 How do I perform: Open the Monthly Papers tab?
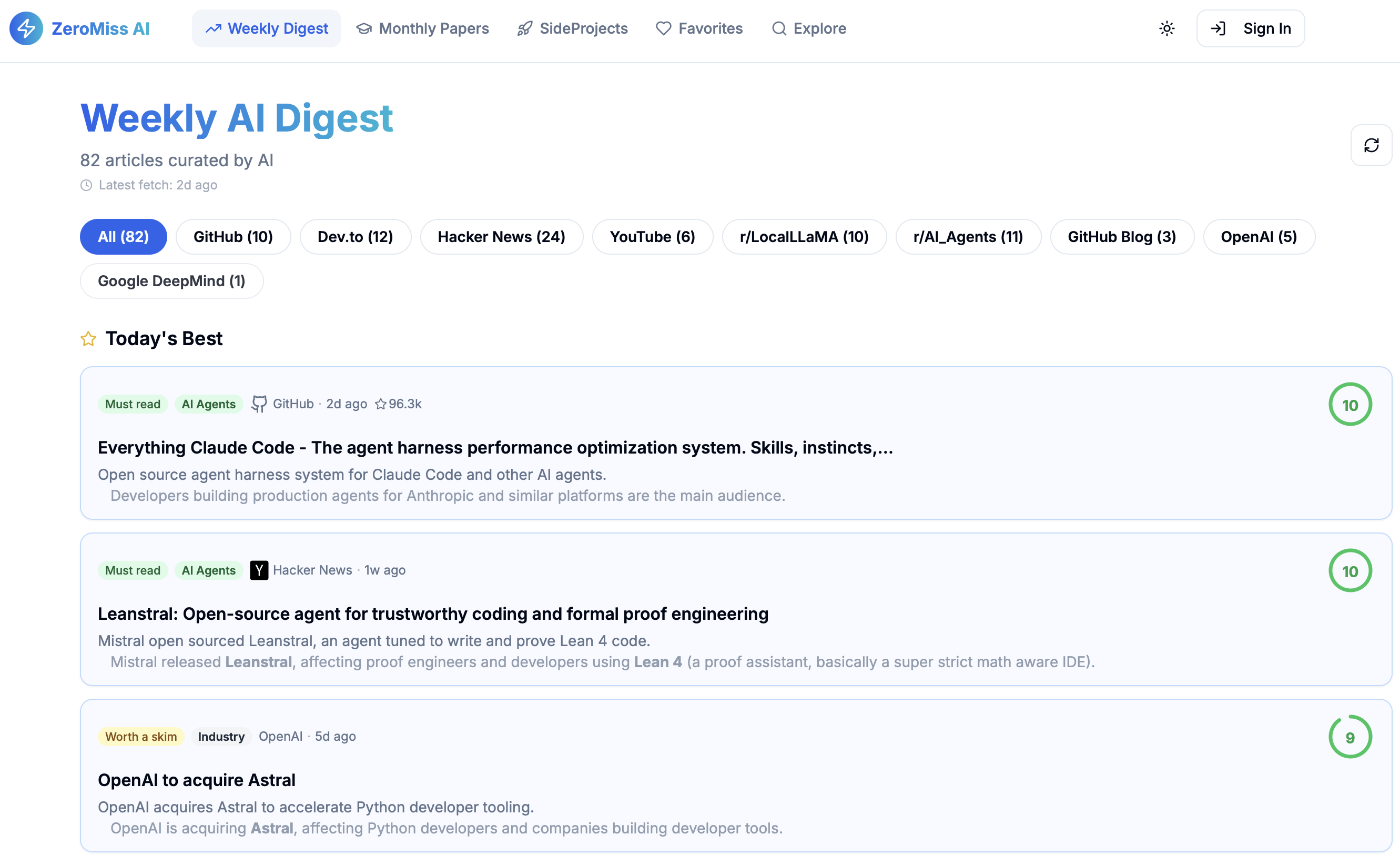click(x=422, y=28)
